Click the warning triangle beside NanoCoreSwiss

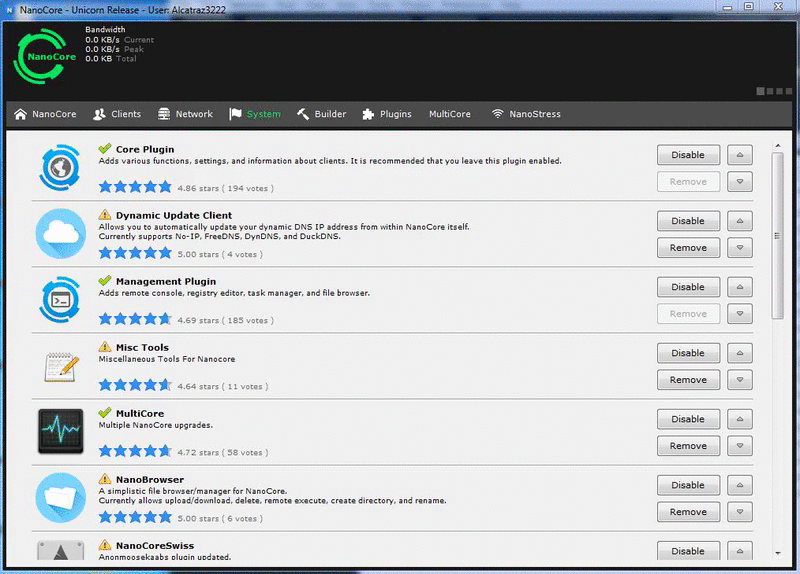tap(105, 544)
